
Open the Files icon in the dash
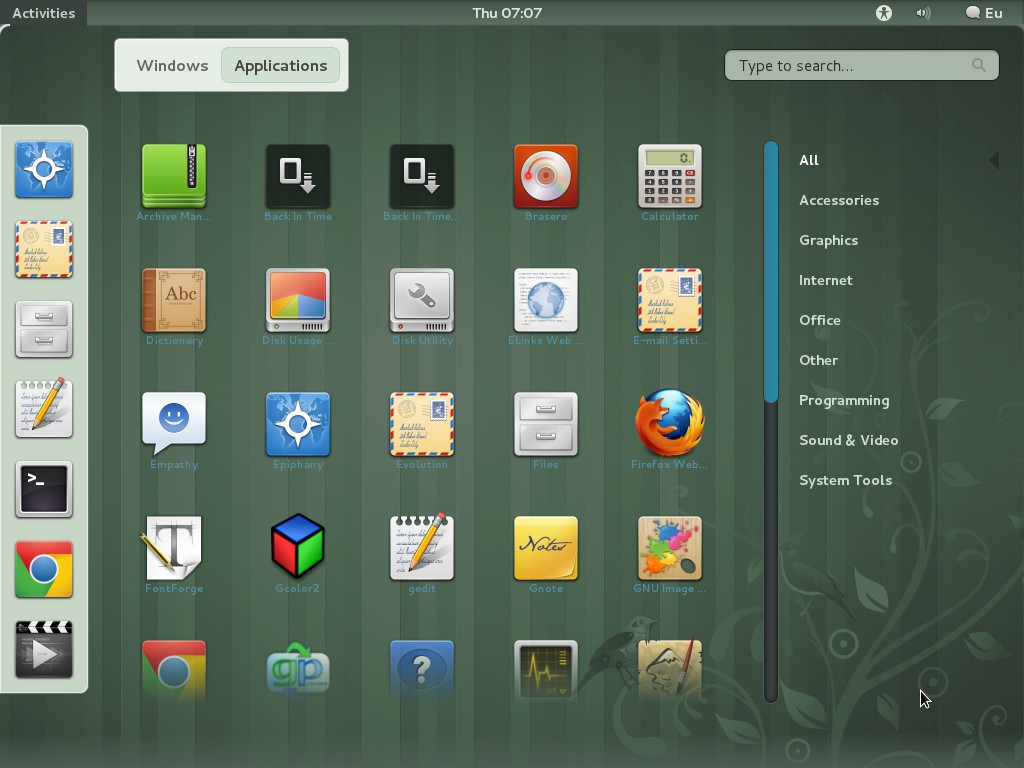click(44, 329)
